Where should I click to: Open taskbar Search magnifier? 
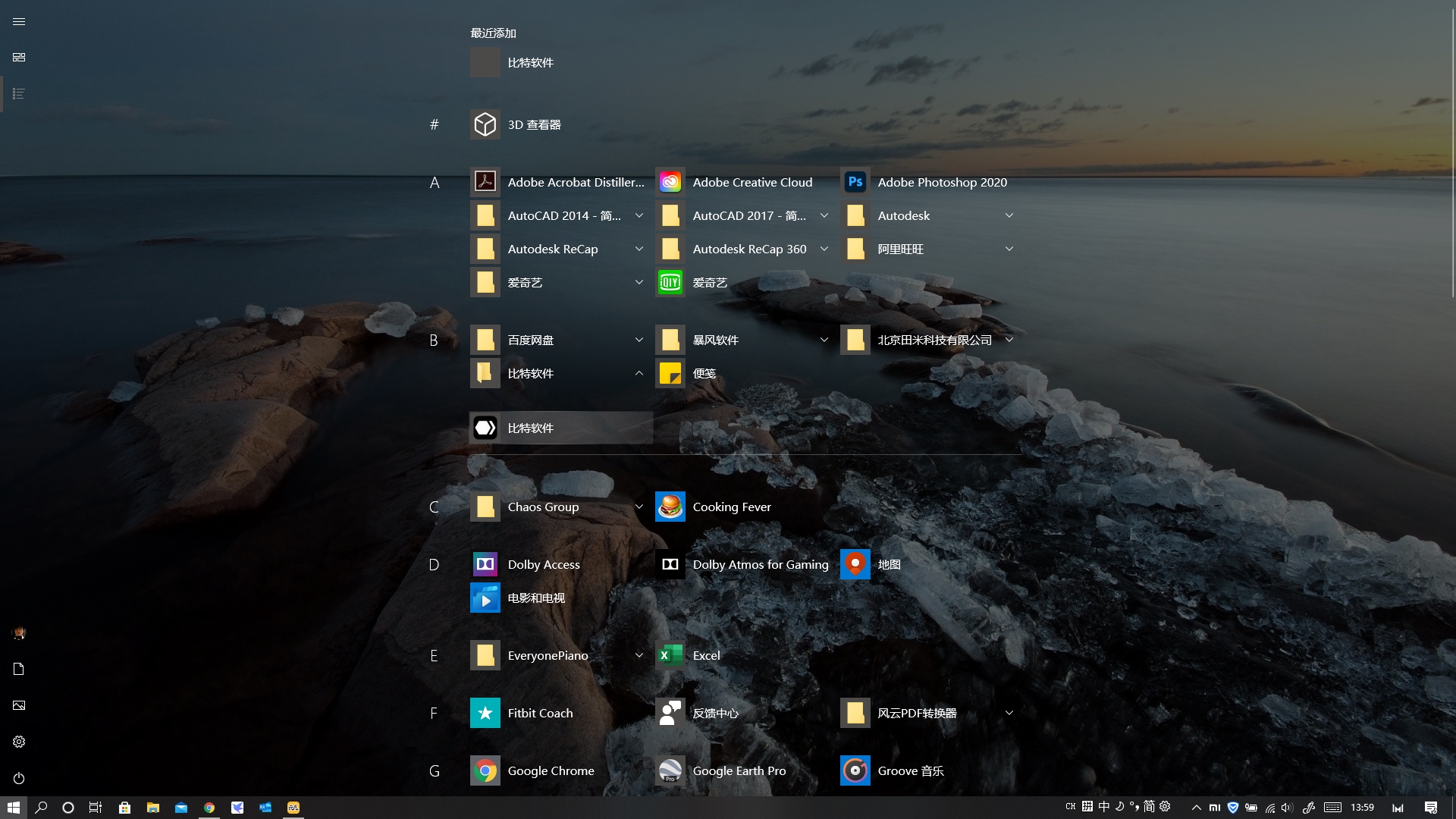coord(42,808)
